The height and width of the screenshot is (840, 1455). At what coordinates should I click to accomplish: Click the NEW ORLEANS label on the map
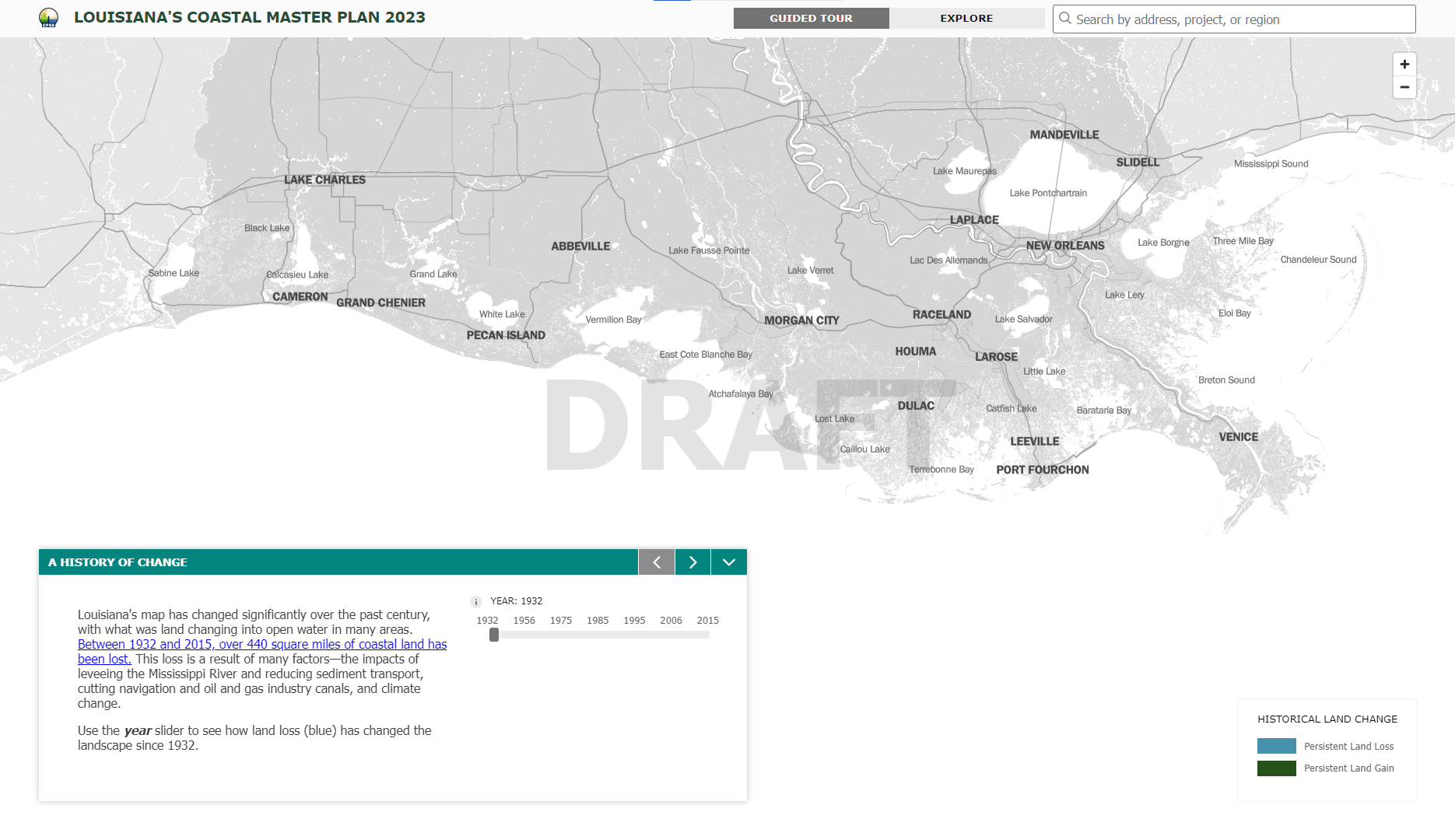(x=1066, y=245)
